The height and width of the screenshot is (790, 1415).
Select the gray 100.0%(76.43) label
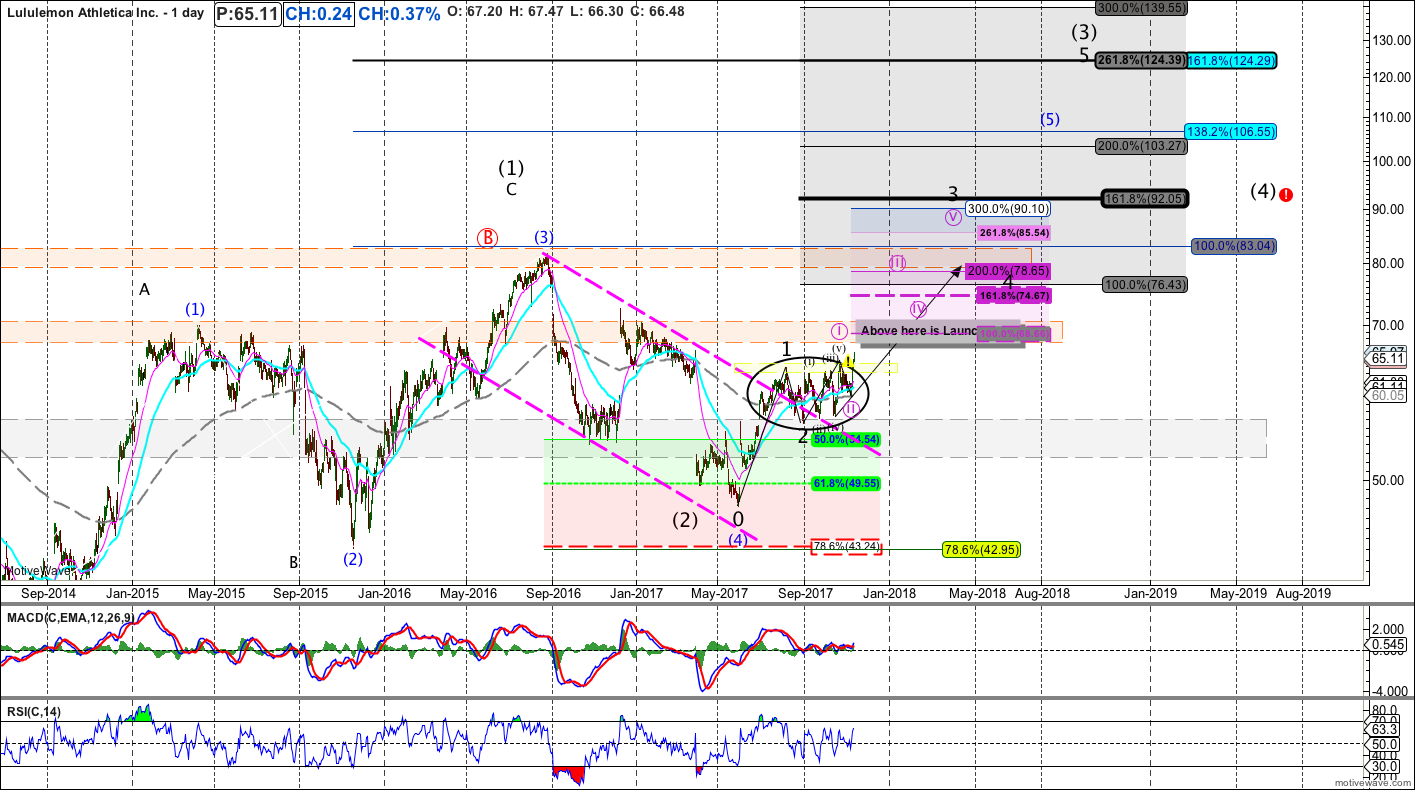pyautogui.click(x=1146, y=285)
